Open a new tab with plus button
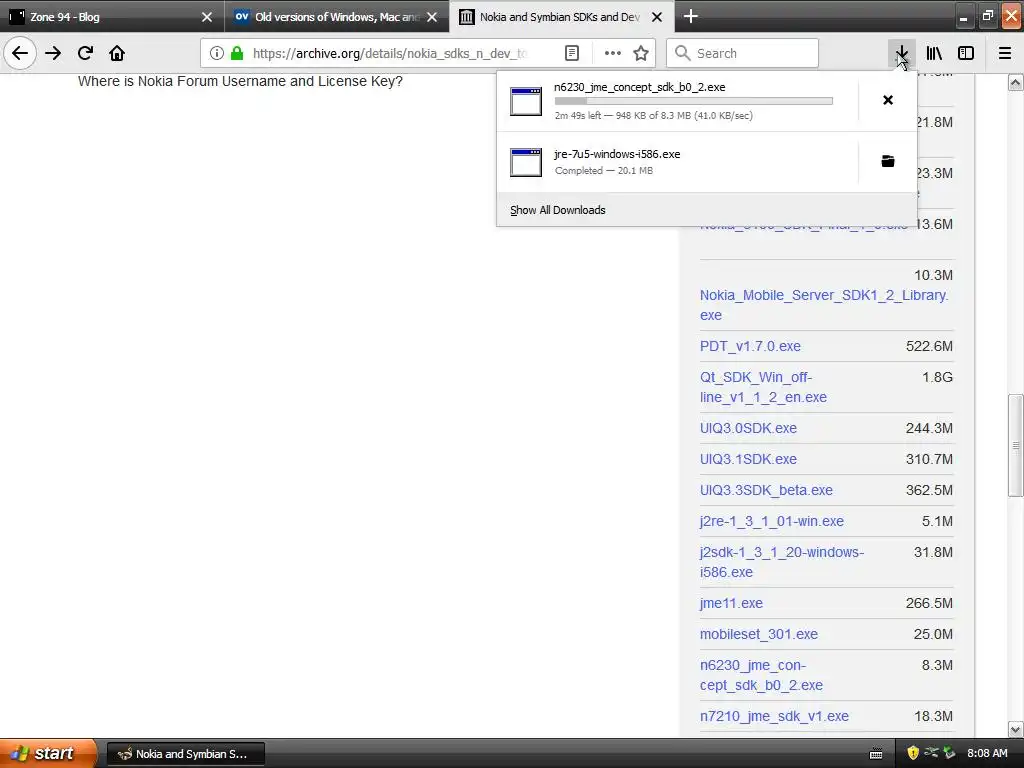Viewport: 1024px width, 768px height. (x=690, y=16)
